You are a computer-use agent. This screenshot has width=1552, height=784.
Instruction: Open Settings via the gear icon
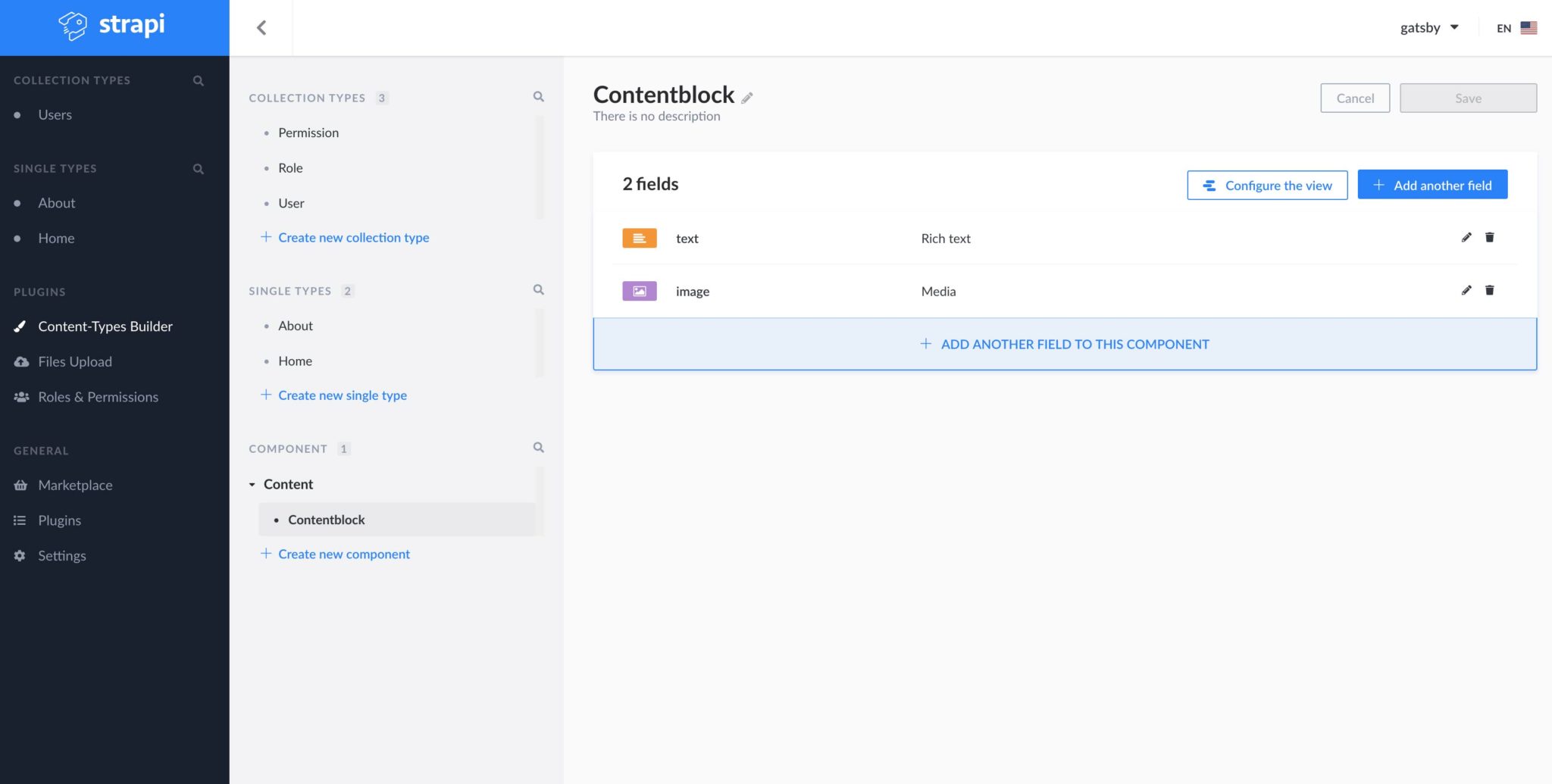20,555
